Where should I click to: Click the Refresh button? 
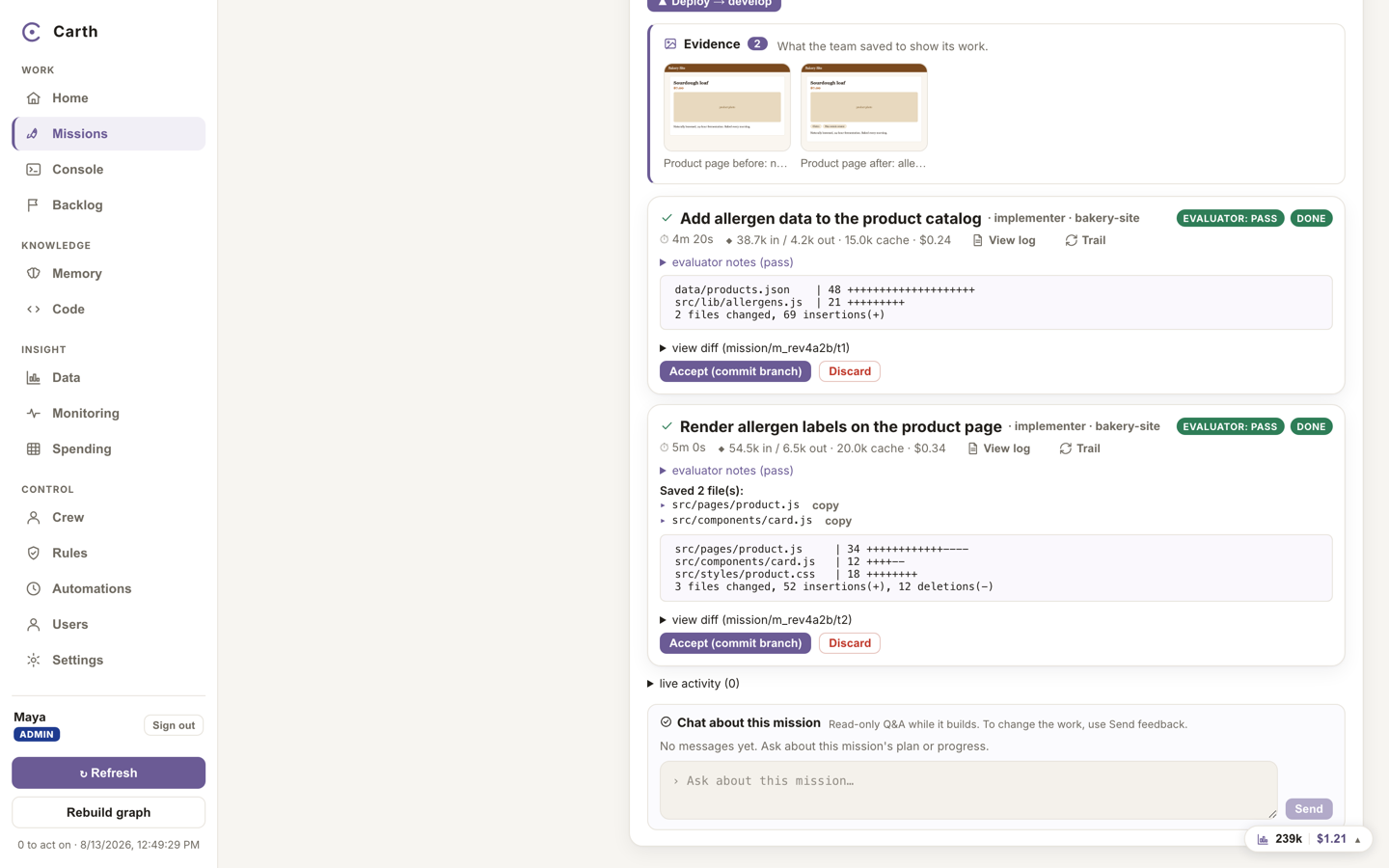[x=108, y=773]
